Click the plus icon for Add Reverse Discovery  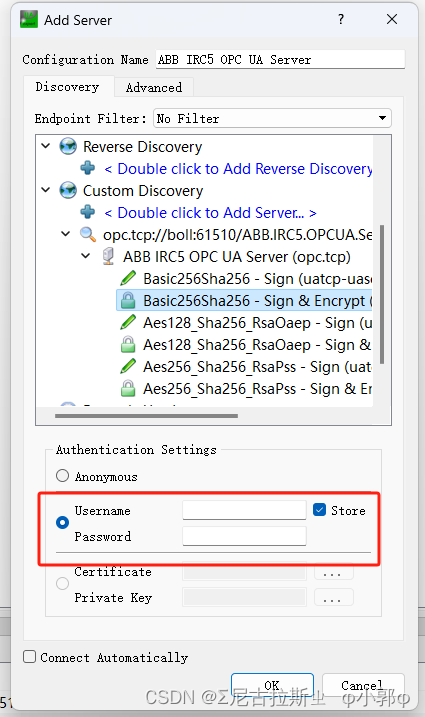tap(88, 168)
